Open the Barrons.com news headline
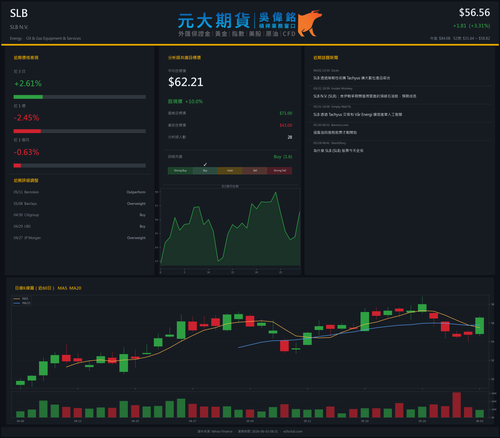Viewport: 500px width, 438px height. pos(335,132)
